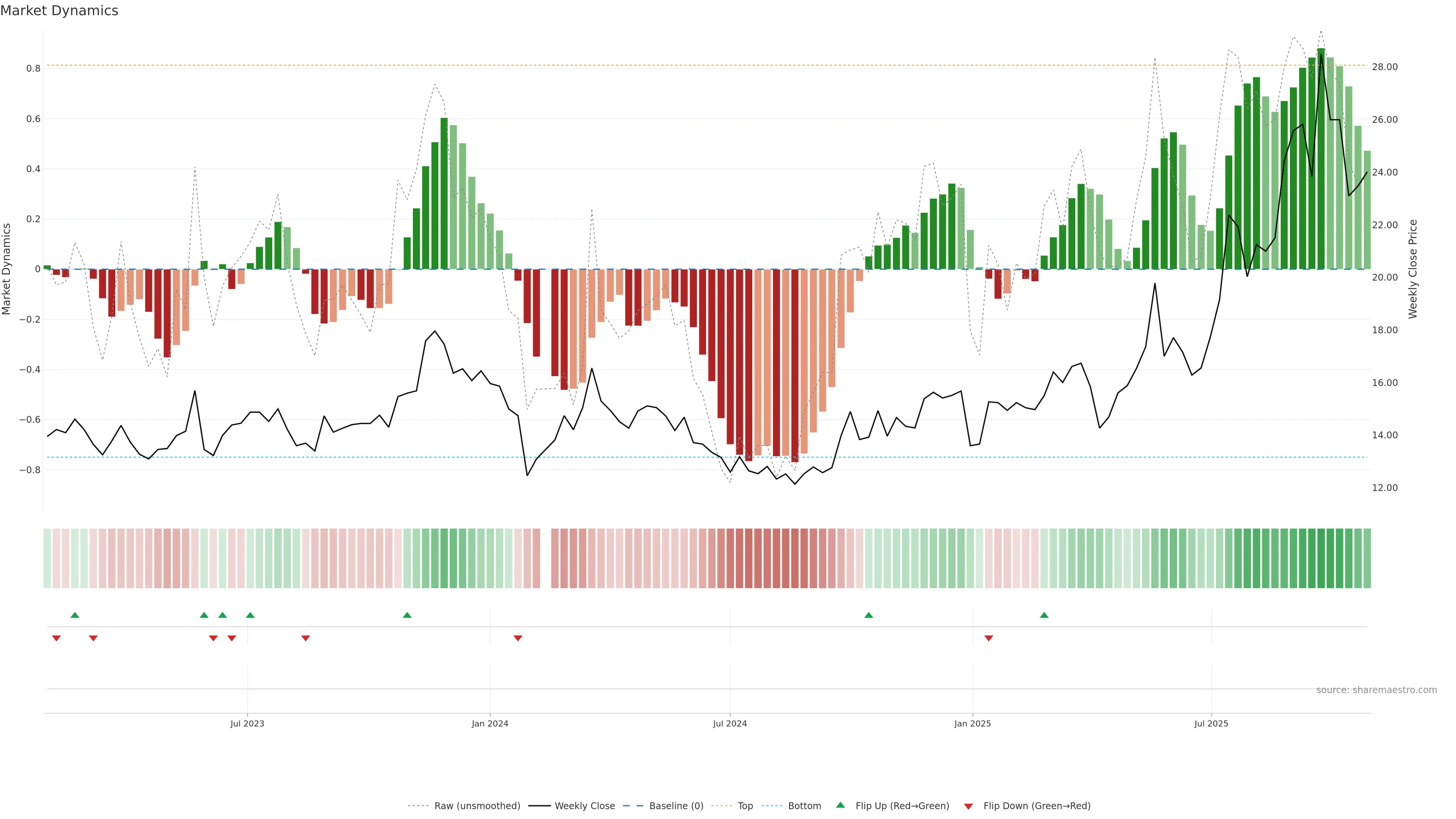Click the green flip-up marker after January 2025
The width and height of the screenshot is (1456, 819).
click(x=1044, y=615)
